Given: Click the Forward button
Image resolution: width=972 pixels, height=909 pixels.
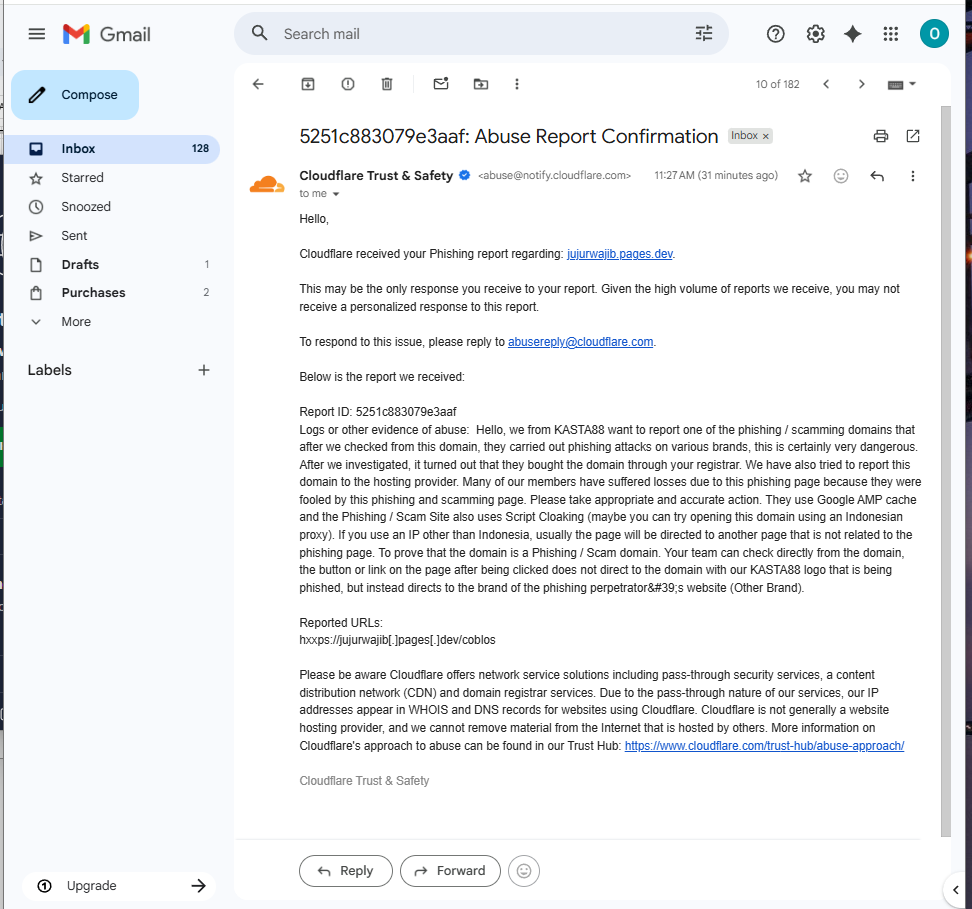Looking at the screenshot, I should click(x=450, y=871).
